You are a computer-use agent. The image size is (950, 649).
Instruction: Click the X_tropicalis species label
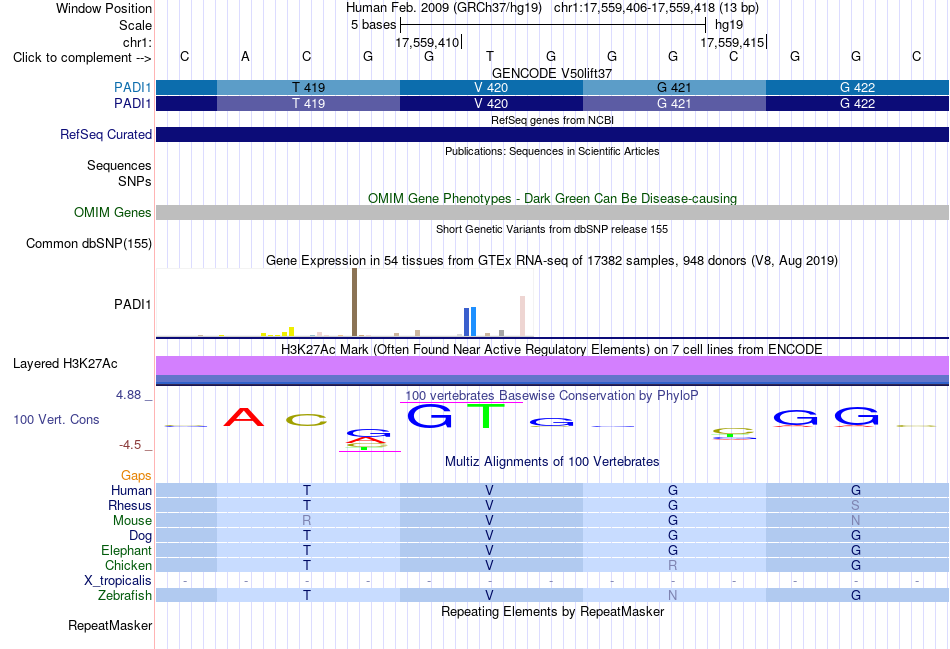tap(118, 581)
